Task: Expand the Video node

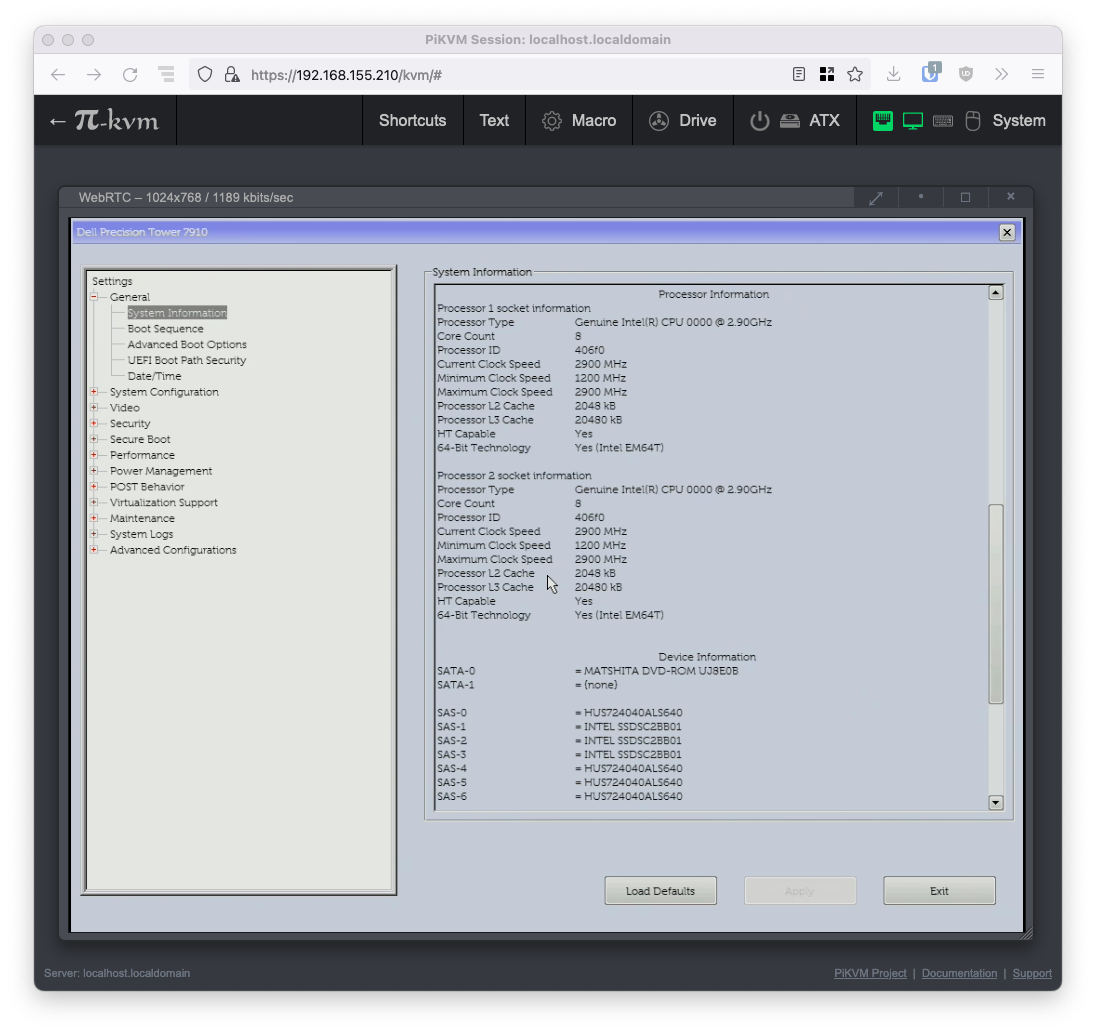Action: 94,407
